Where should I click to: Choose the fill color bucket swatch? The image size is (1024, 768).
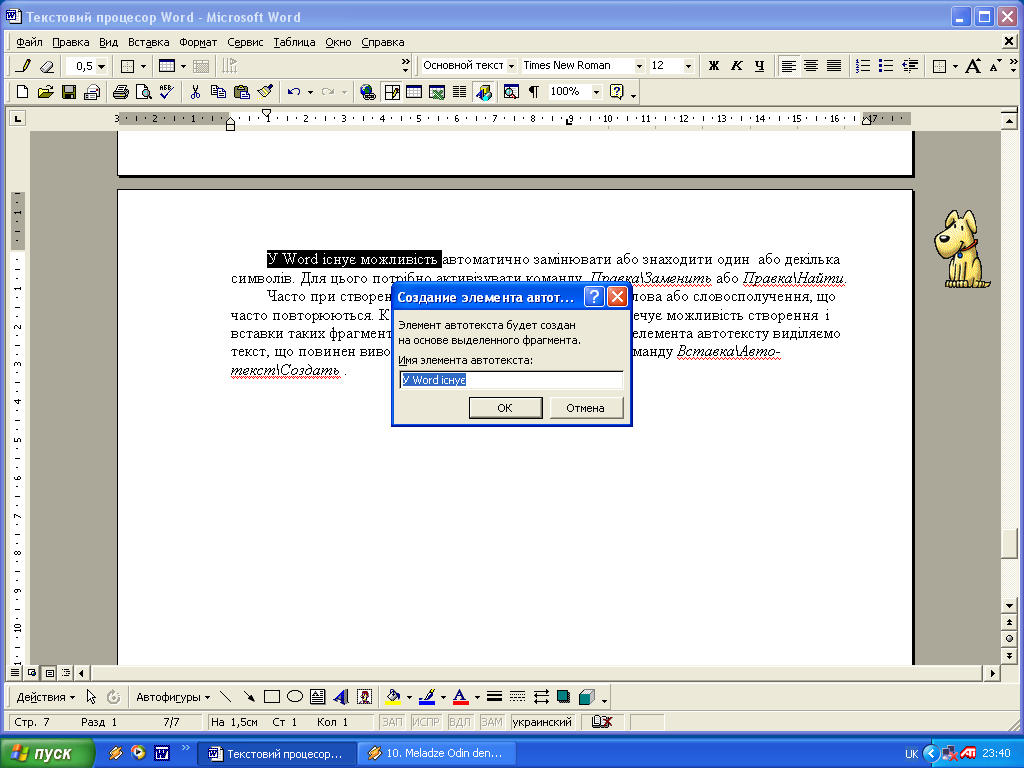393,697
